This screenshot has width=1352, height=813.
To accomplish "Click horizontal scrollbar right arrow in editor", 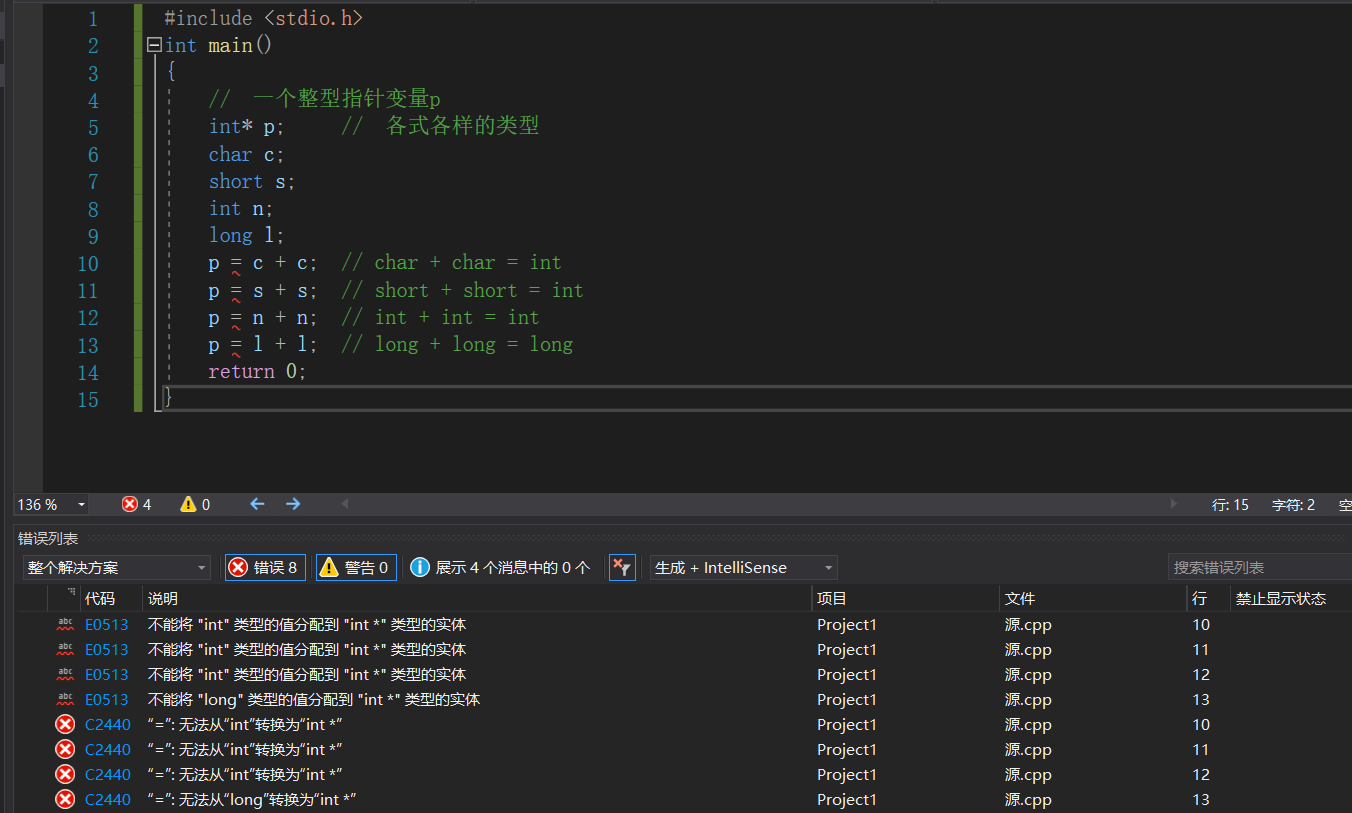I will (1174, 504).
